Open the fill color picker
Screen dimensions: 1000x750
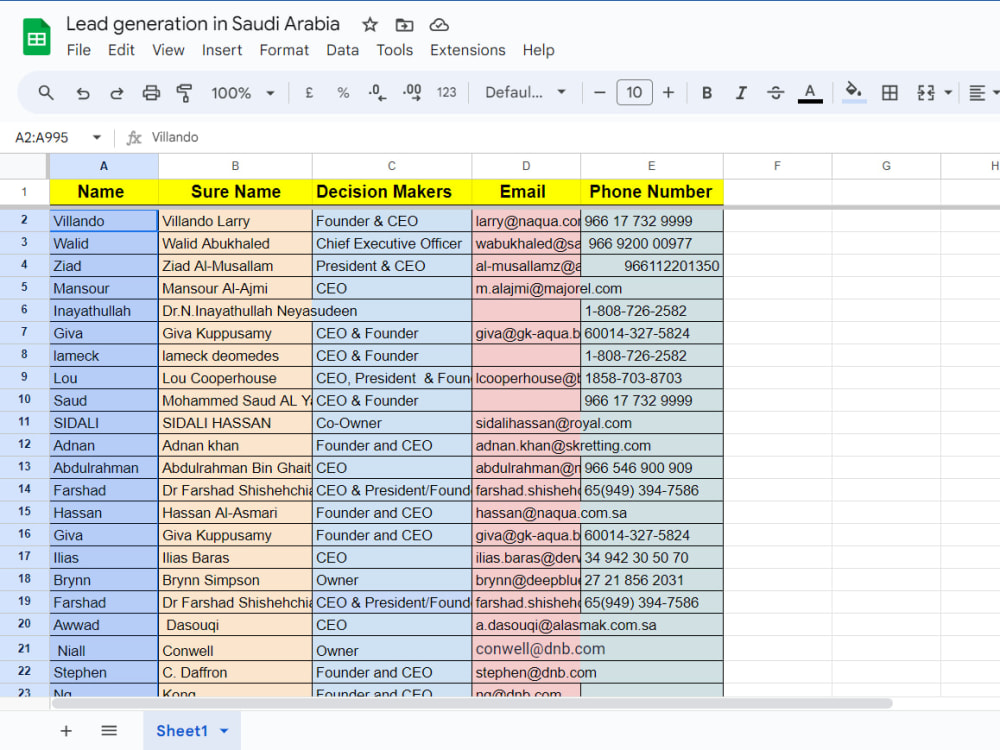pos(854,93)
